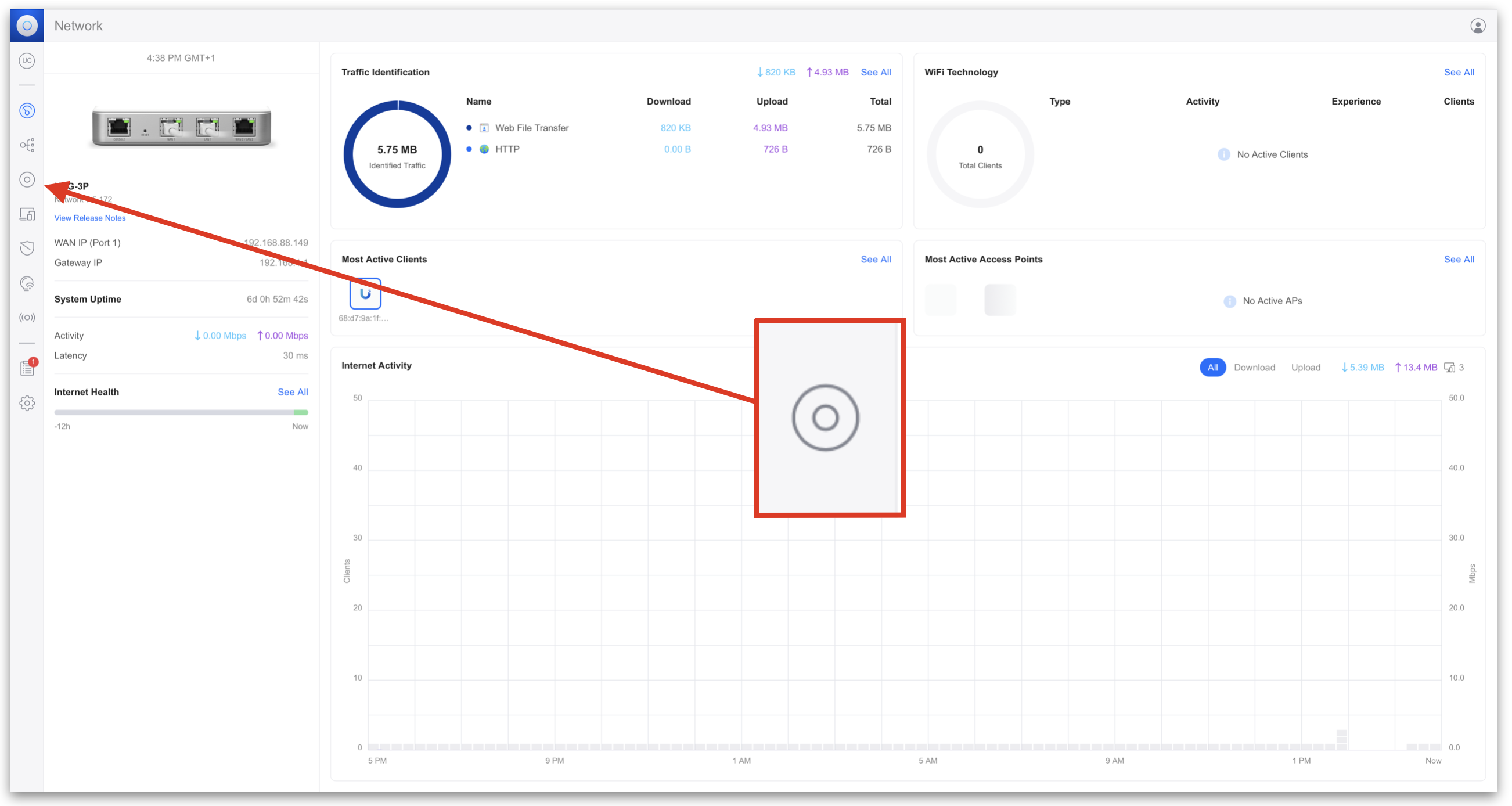The height and width of the screenshot is (806, 1512).
Task: See All in Most Active Clients
Action: click(x=875, y=259)
